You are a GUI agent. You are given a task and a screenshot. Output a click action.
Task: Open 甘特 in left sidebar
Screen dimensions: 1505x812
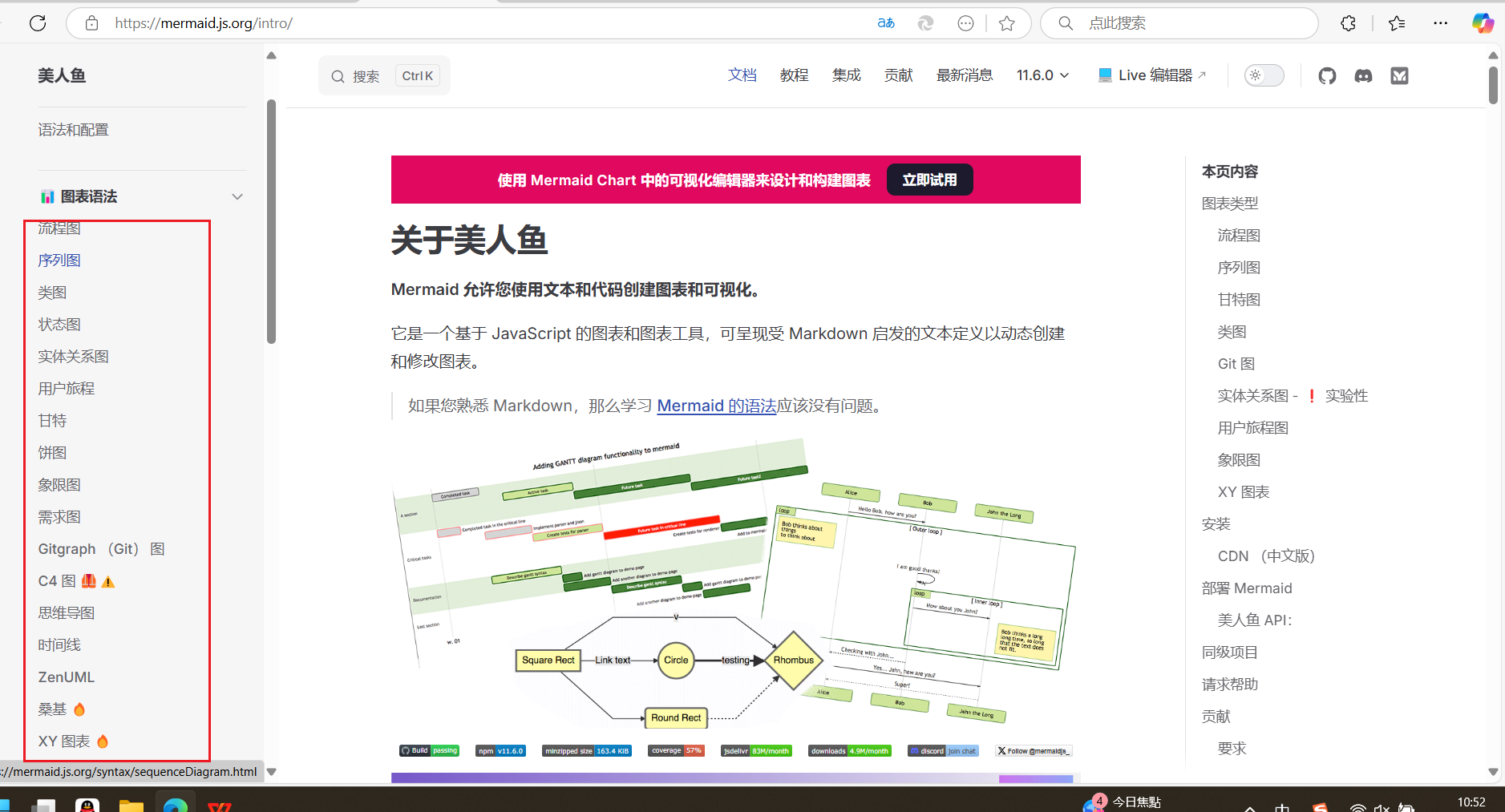click(52, 421)
